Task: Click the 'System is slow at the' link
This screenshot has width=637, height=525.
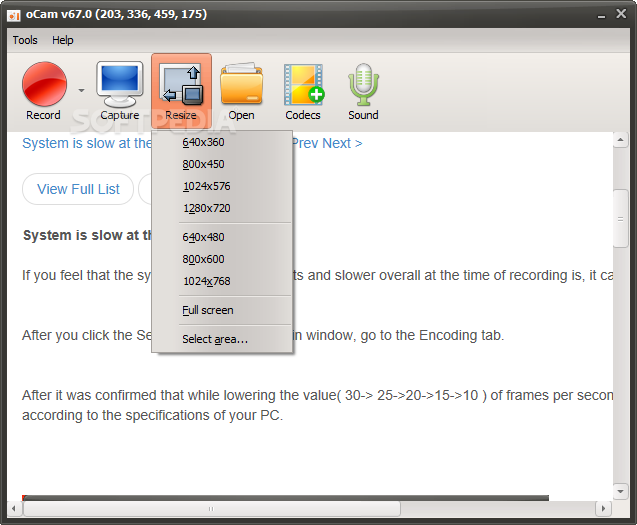Action: click(x=87, y=143)
